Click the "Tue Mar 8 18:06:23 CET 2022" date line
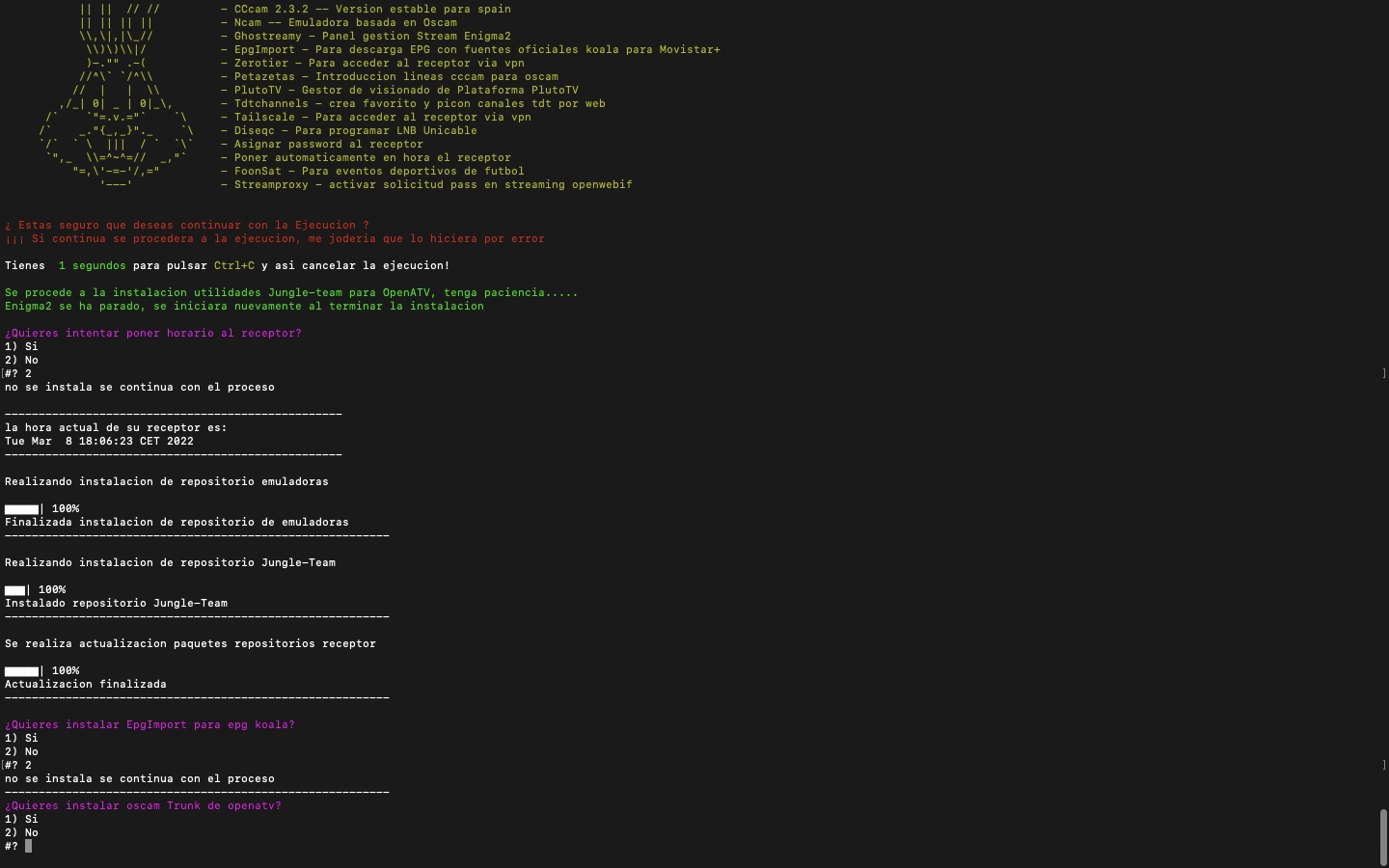Screen dimensions: 1389x868 coord(98,441)
